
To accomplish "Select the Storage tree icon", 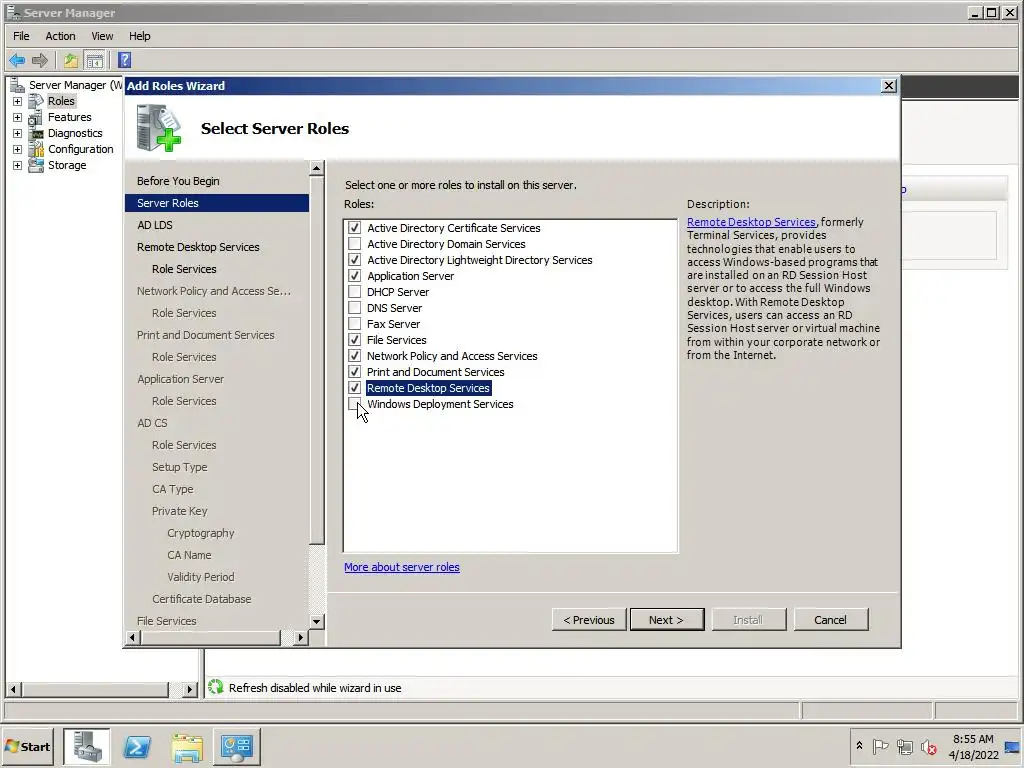I will point(36,165).
